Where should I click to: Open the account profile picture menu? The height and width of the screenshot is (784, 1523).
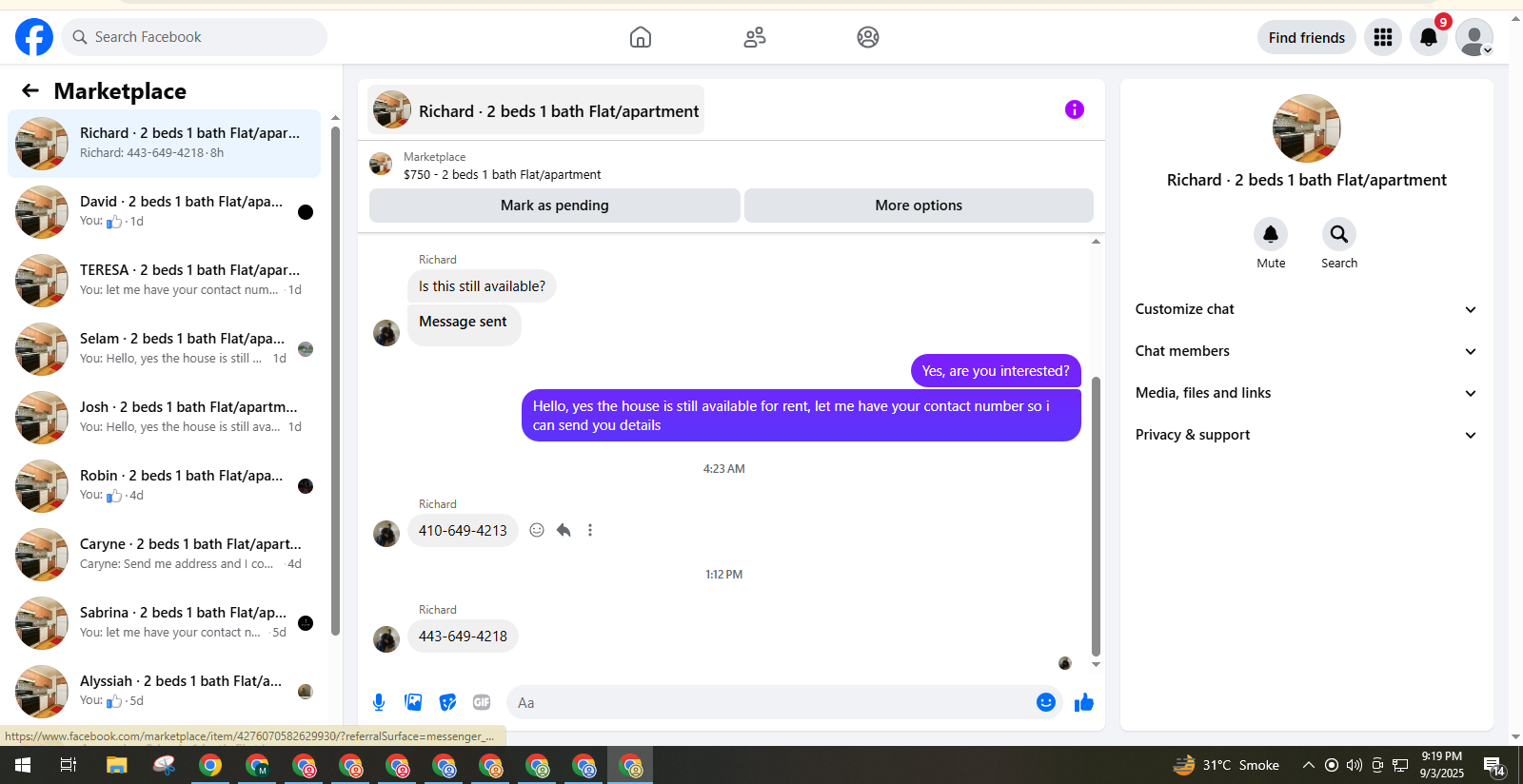coord(1474,37)
